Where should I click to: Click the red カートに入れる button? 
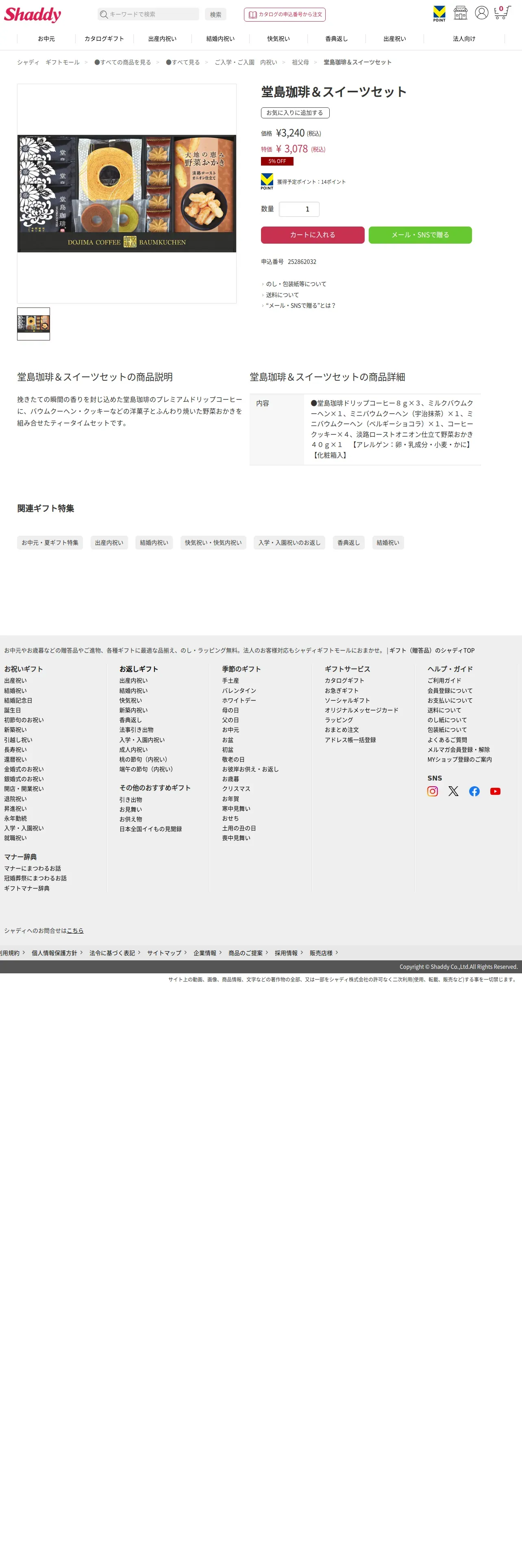313,235
